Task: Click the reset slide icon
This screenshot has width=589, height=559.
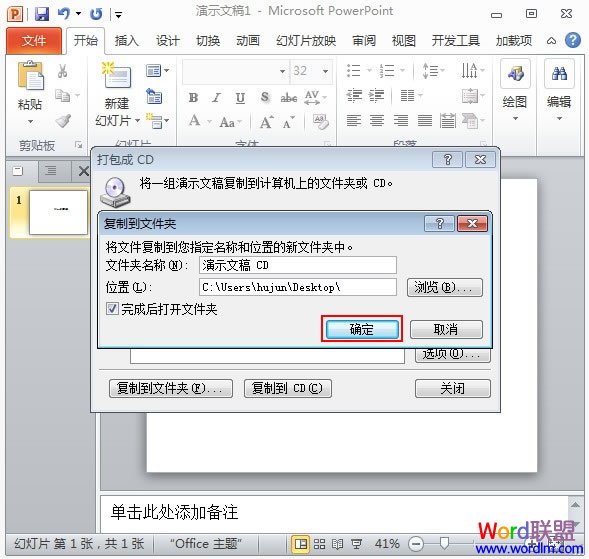Action: click(x=154, y=96)
